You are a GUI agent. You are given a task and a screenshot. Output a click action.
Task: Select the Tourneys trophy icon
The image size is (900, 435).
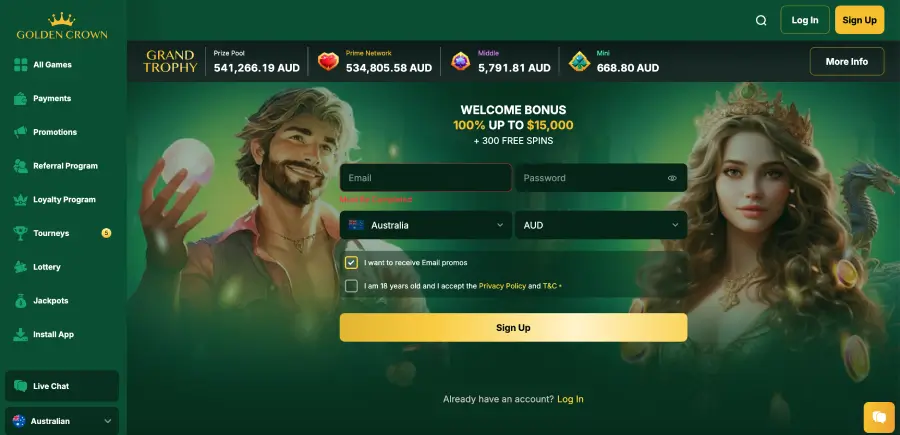coord(21,233)
